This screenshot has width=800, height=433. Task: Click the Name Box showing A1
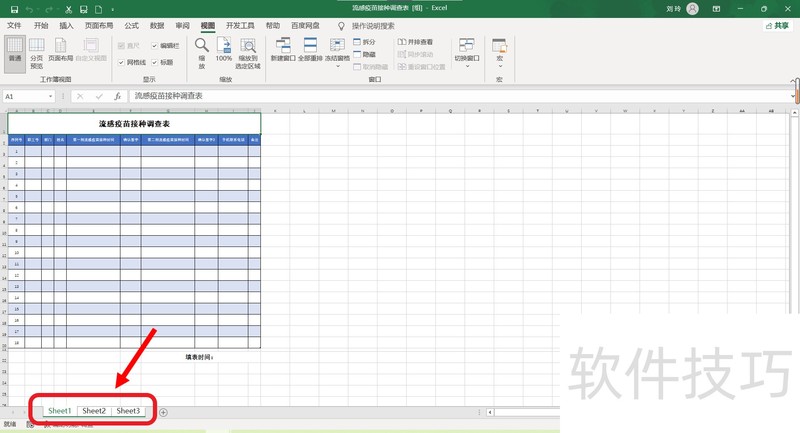pos(30,96)
